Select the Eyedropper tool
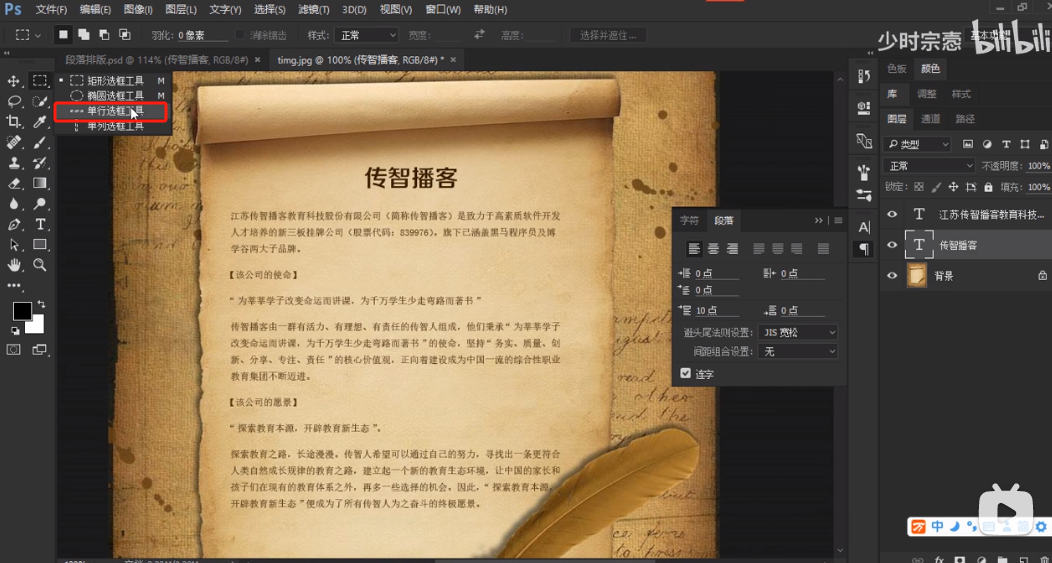The height and width of the screenshot is (563, 1052). pyautogui.click(x=40, y=121)
